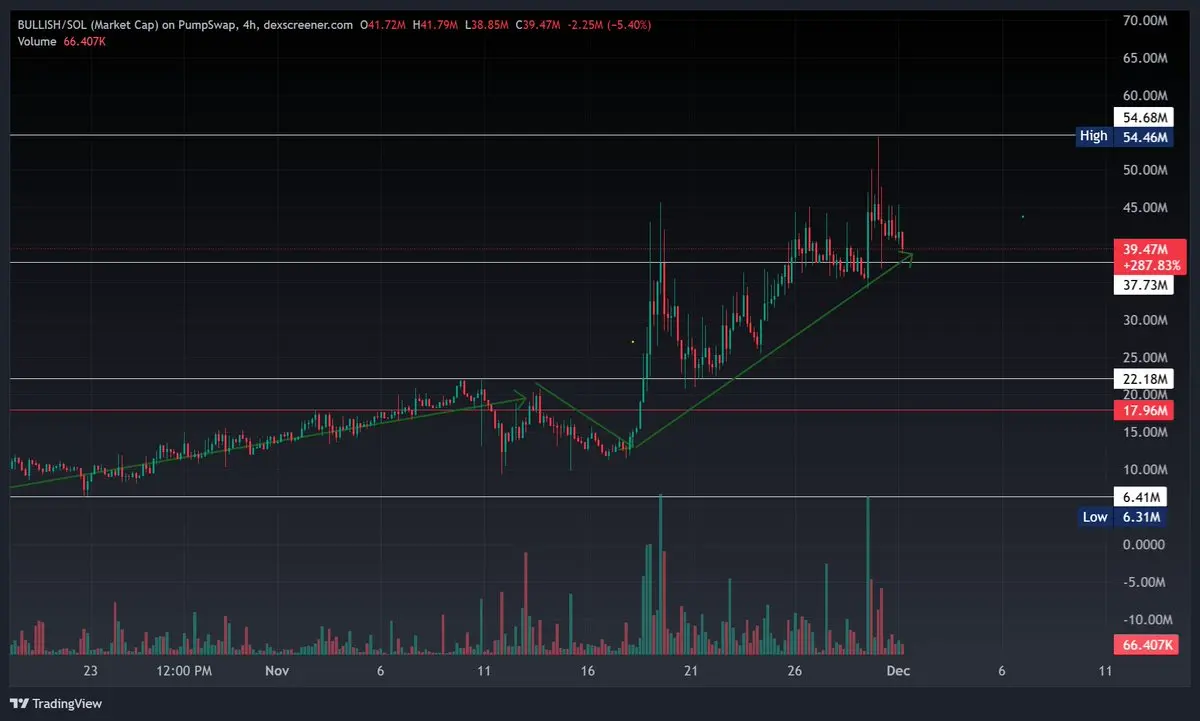Click the 65.00M axis value
The image size is (1200, 721).
[x=1145, y=58]
